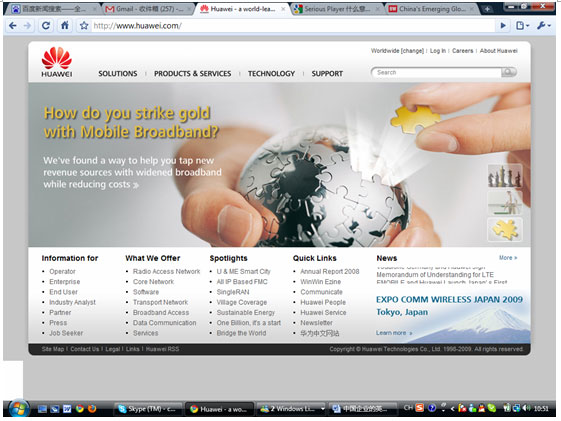Click the CH language indicator
Viewport: 561px width, 421px height.
point(408,407)
